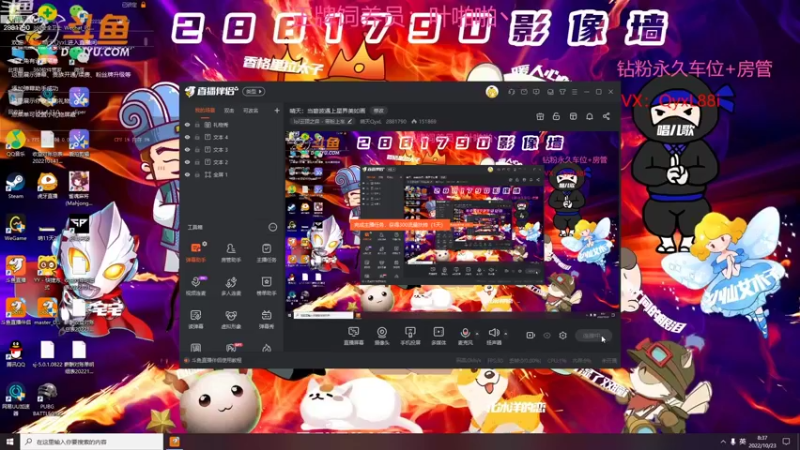Viewport: 800px width, 450px height.
Task: Show hidden system tray icons
Action: tap(723, 441)
